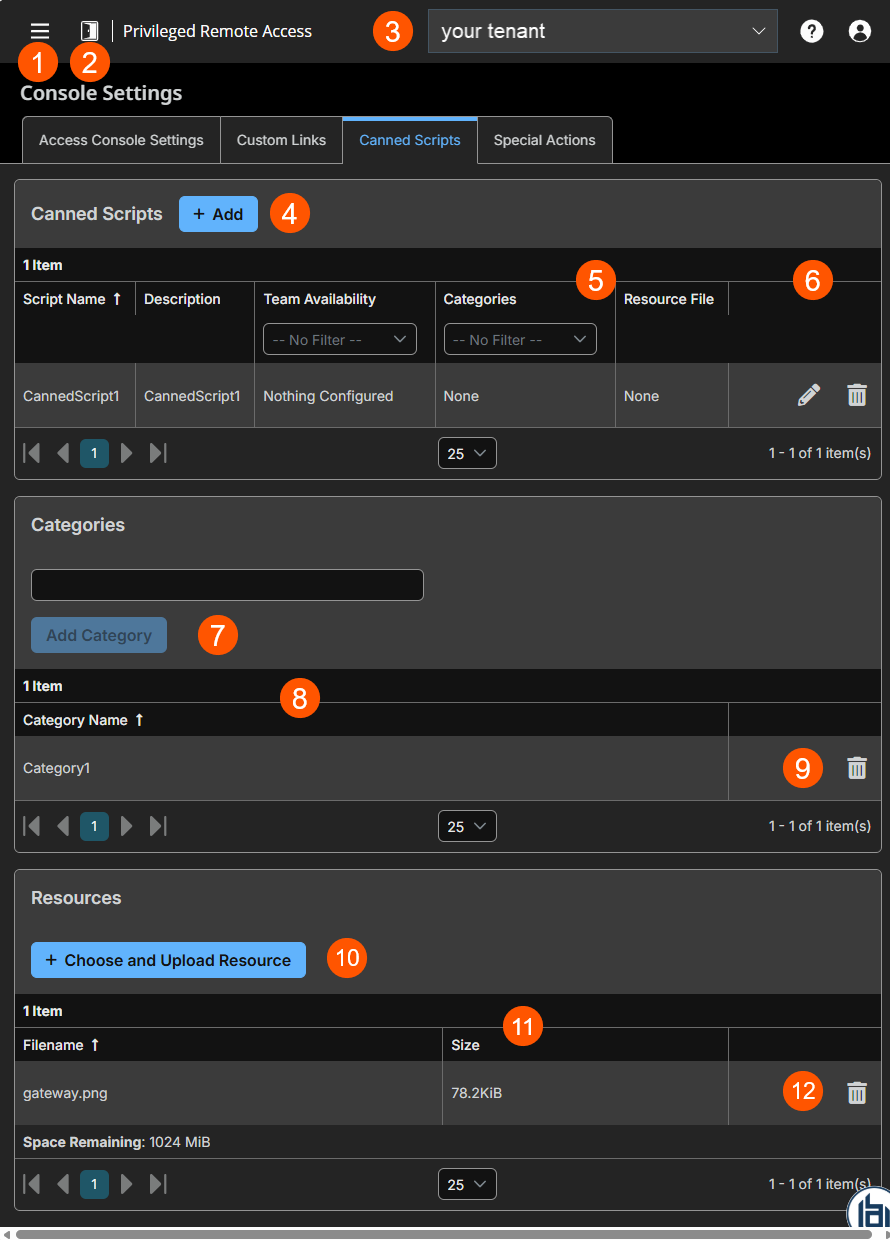Screen dimensions: 890x1240
Task: Click inside the new category name field
Action: tap(226, 585)
